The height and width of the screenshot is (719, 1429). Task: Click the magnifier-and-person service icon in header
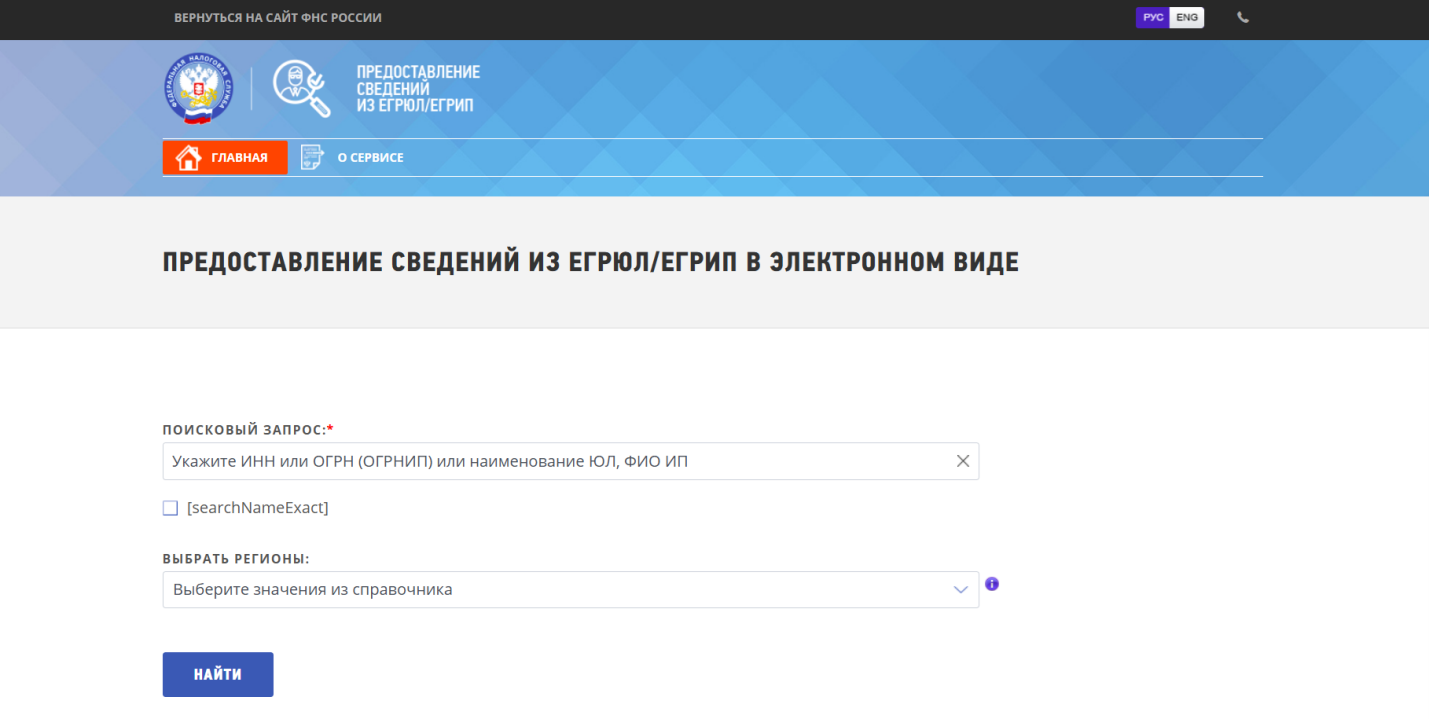[x=301, y=88]
